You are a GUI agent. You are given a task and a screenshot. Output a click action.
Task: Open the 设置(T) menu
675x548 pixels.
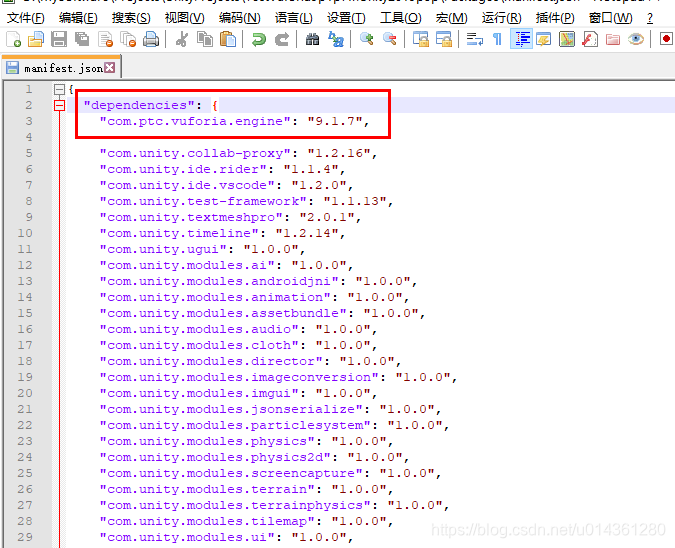[x=346, y=18]
